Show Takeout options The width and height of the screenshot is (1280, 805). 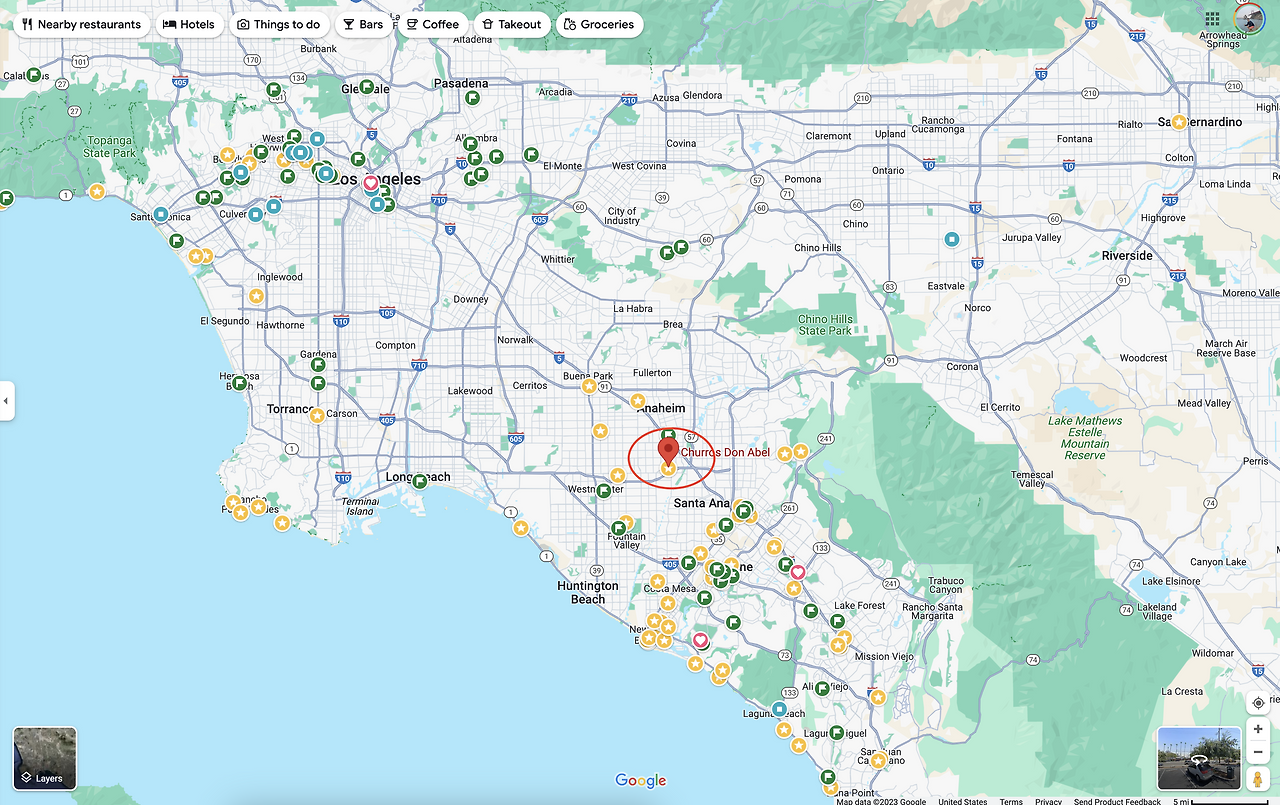point(511,24)
